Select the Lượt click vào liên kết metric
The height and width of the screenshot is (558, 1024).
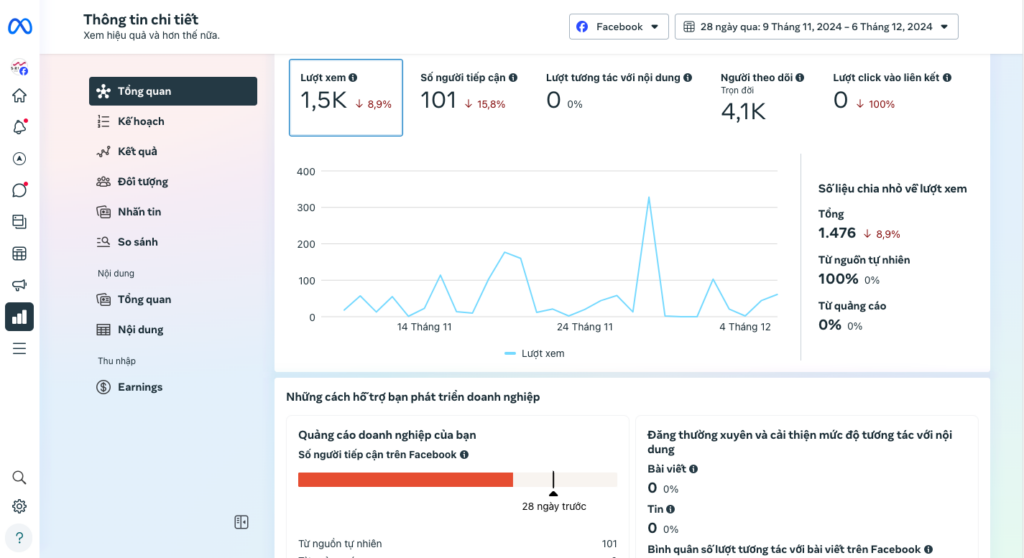[892, 97]
